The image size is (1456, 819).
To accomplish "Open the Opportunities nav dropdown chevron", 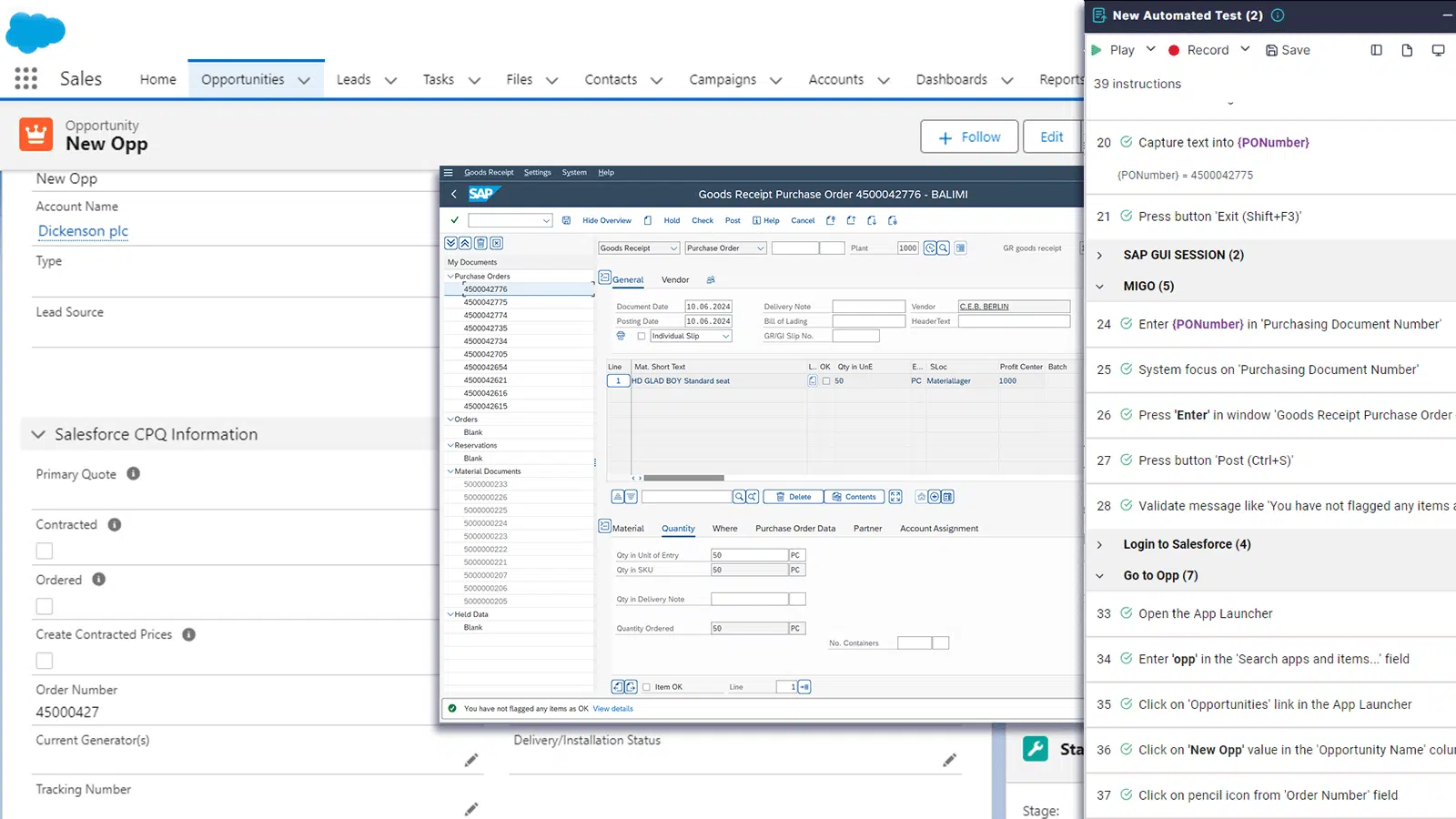I will coord(304,80).
